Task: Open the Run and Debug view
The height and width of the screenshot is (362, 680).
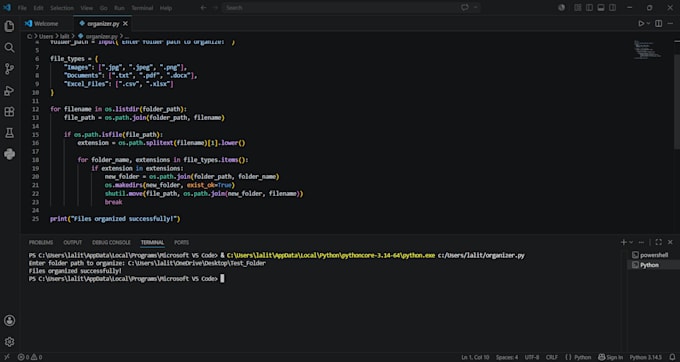Action: pos(9,91)
